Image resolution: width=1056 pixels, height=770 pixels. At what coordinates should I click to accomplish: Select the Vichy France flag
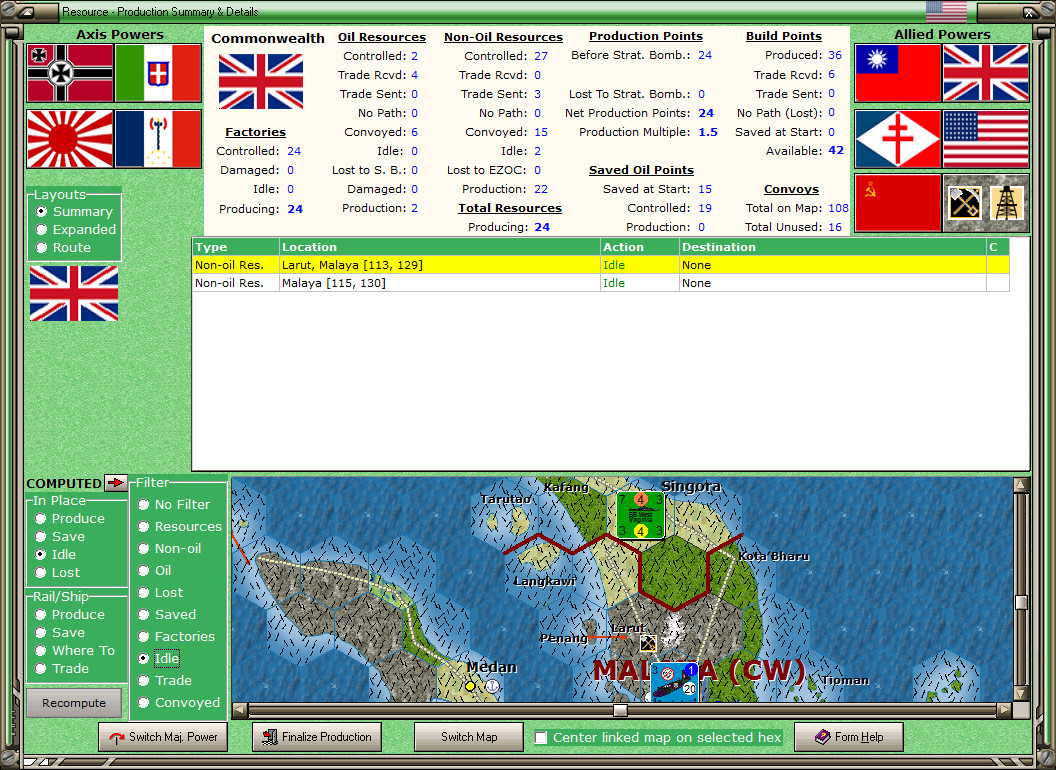[x=158, y=139]
